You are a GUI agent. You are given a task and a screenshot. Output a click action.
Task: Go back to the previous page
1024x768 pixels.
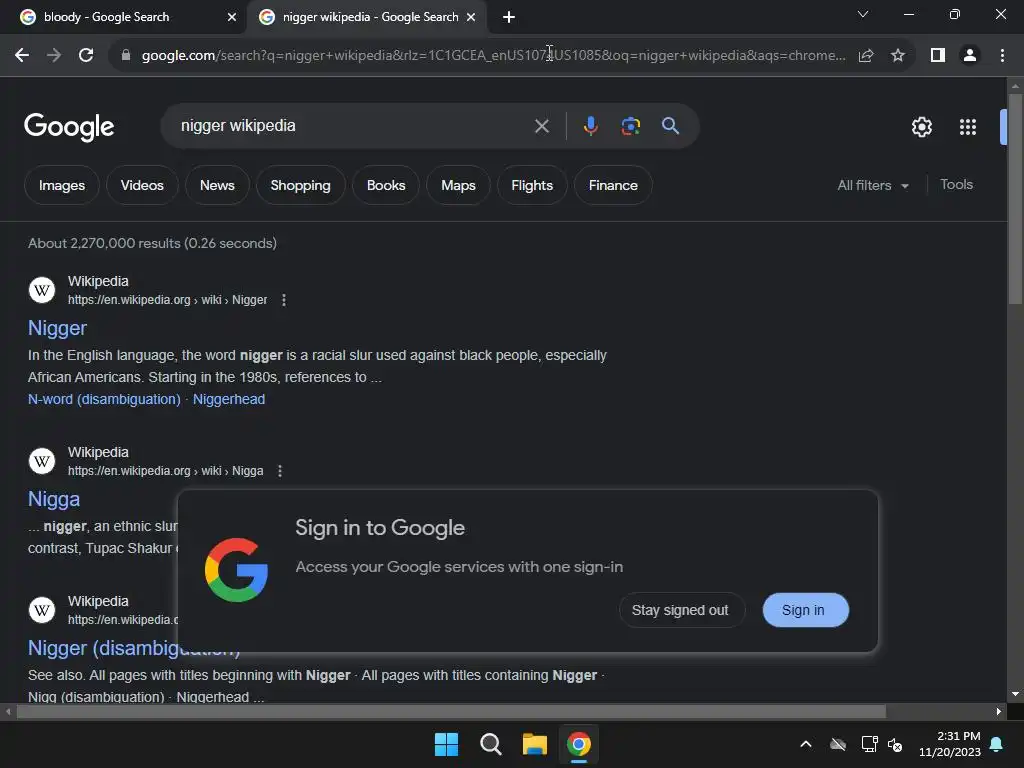(22, 56)
